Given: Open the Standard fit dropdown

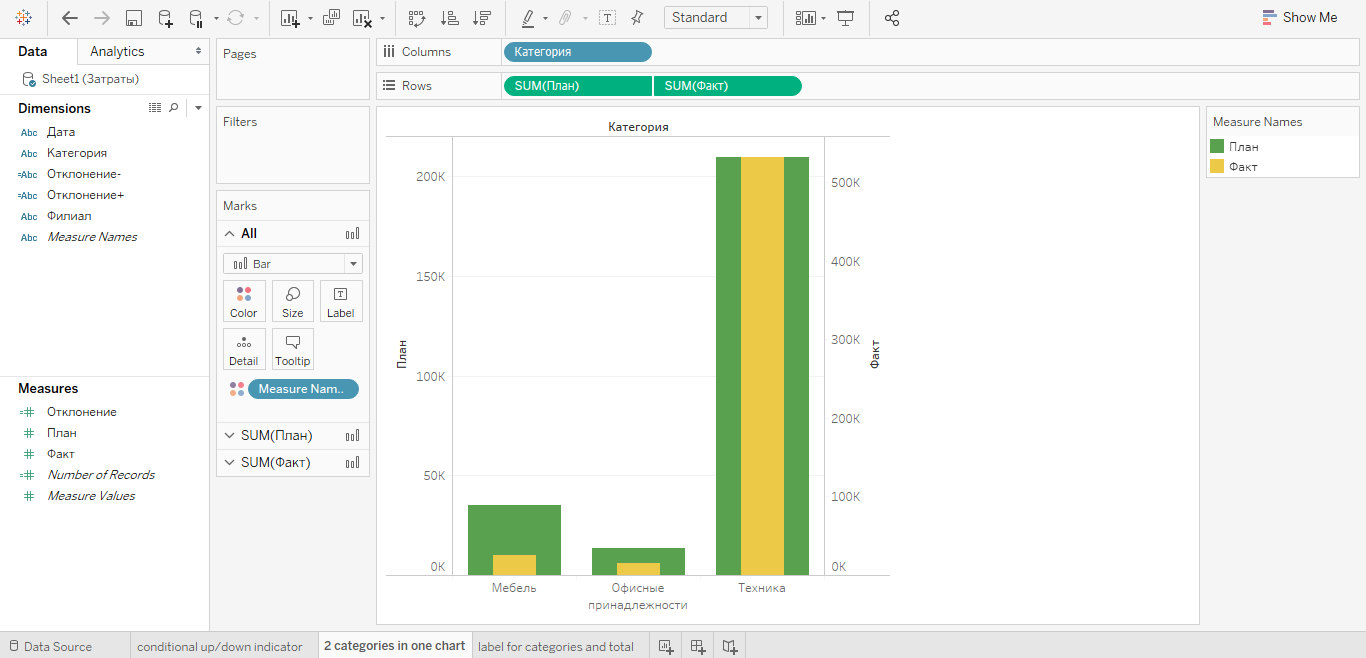Looking at the screenshot, I should coord(715,18).
